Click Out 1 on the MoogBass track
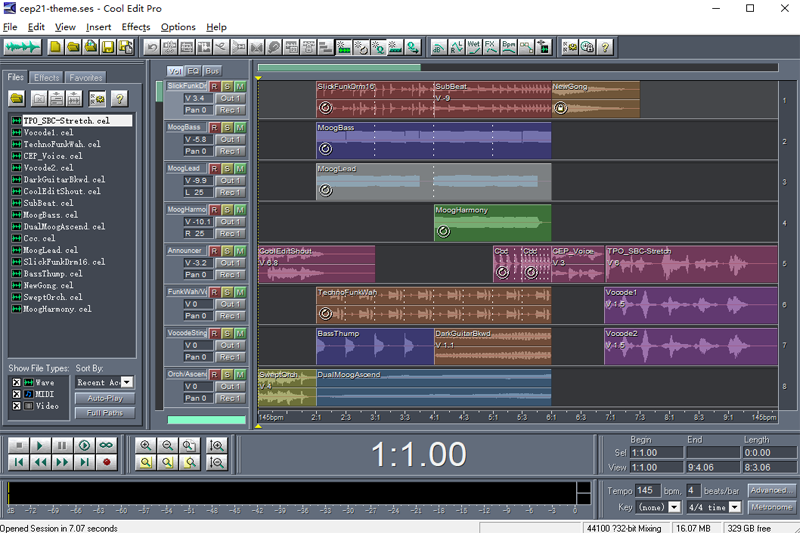 point(230,139)
